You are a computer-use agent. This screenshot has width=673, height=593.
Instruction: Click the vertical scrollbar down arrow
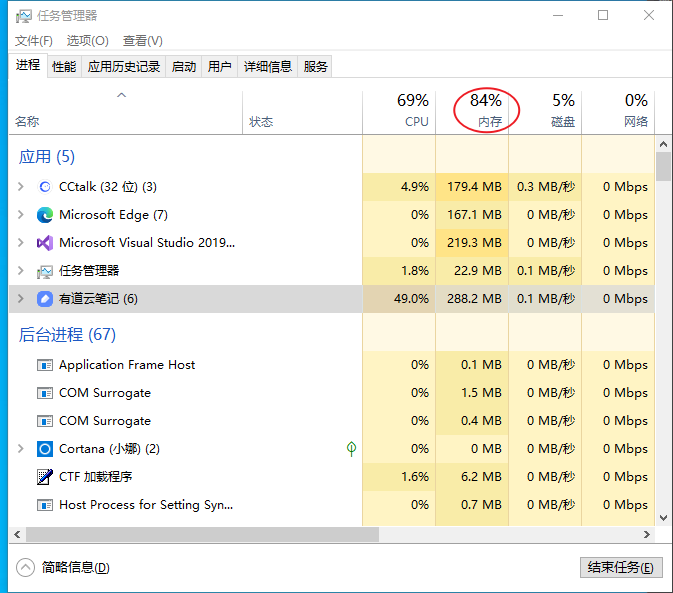[664, 518]
